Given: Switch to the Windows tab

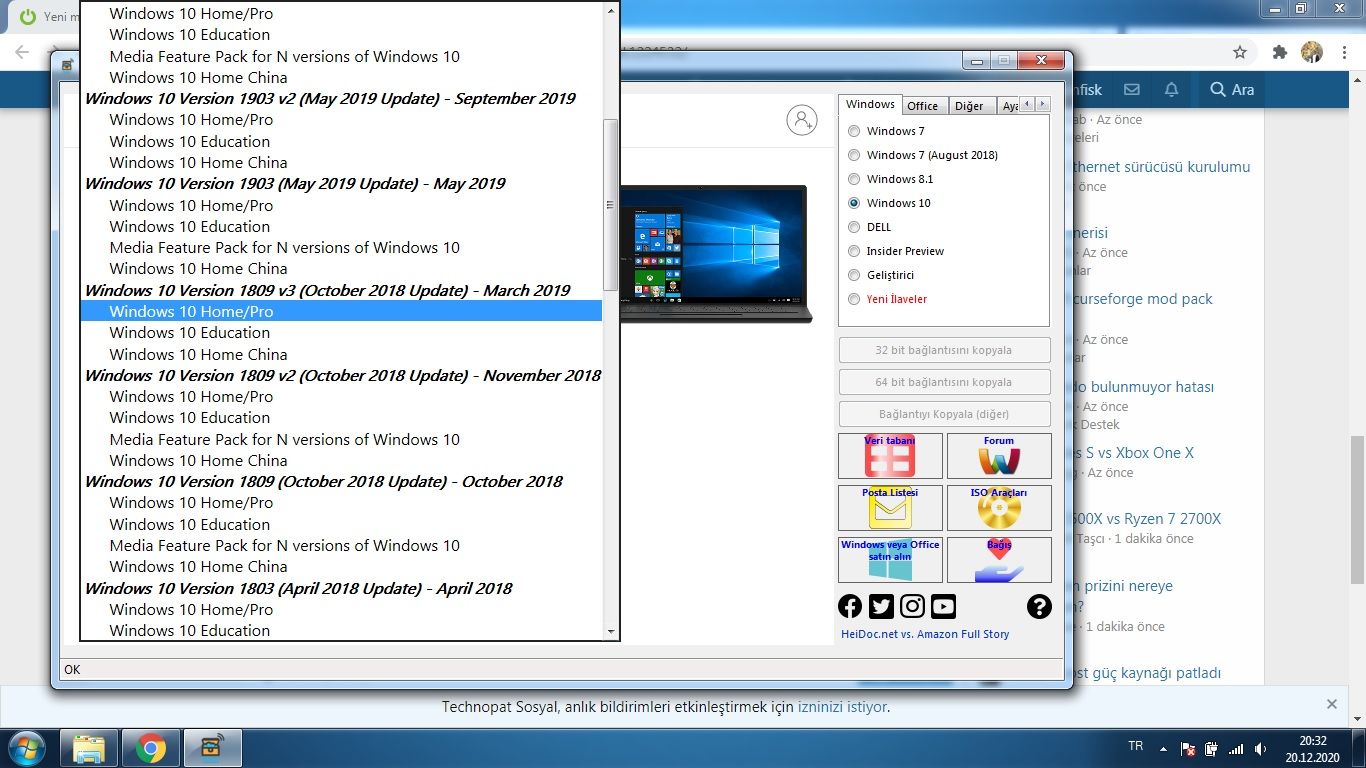Looking at the screenshot, I should point(870,104).
